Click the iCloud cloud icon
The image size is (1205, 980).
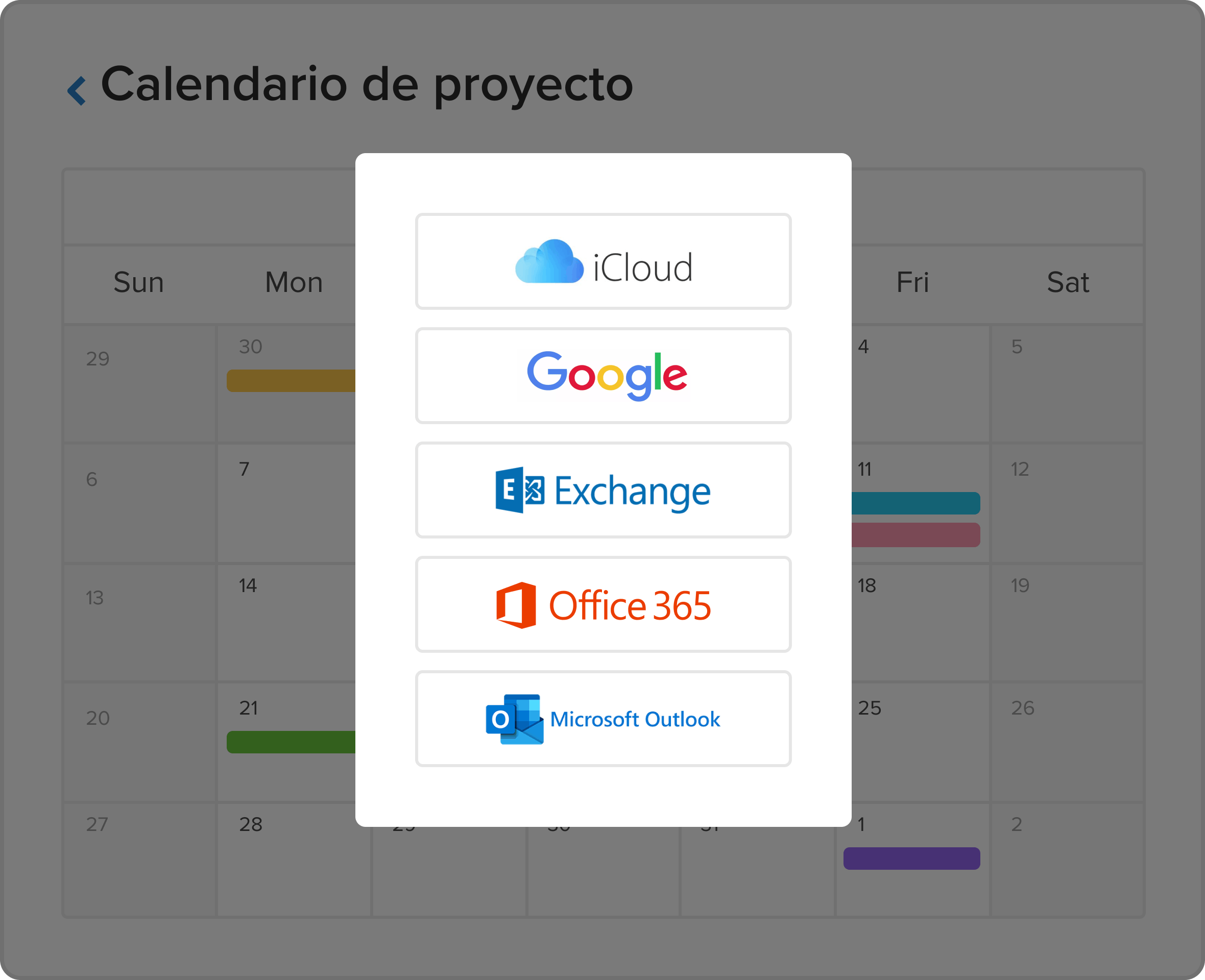click(x=549, y=262)
